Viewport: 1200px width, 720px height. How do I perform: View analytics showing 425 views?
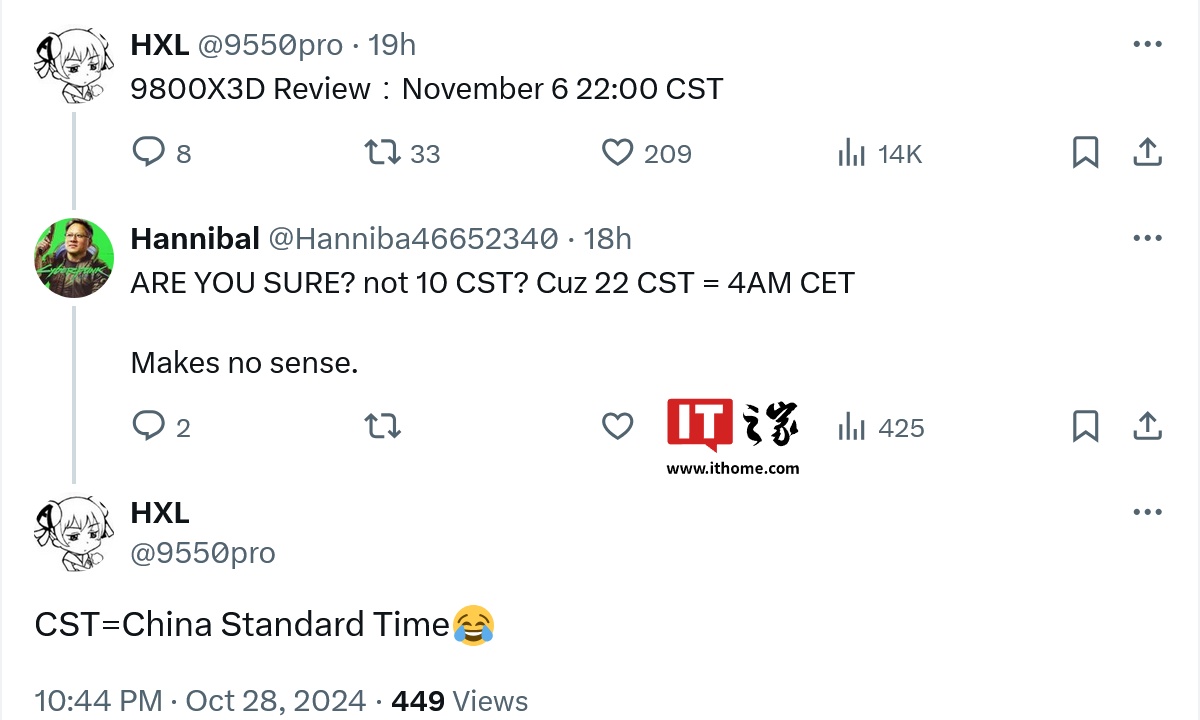(x=881, y=428)
